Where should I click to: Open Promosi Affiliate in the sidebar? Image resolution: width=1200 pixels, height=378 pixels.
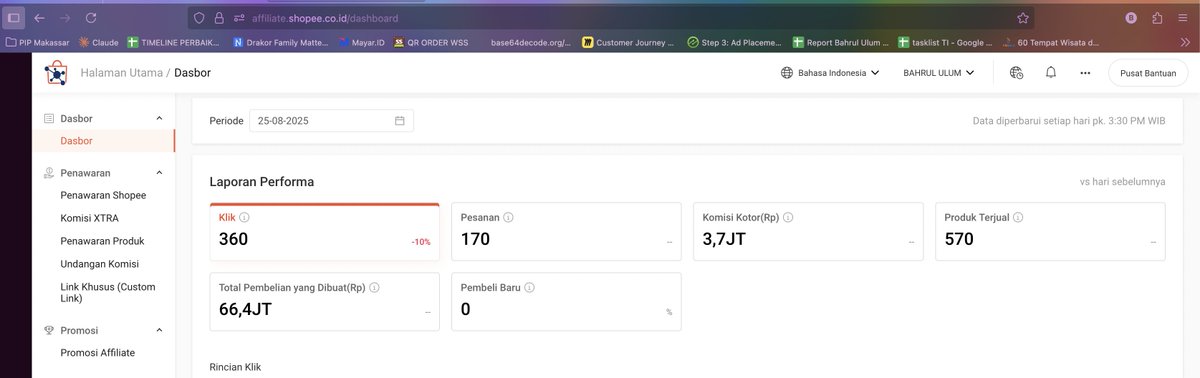click(x=97, y=353)
